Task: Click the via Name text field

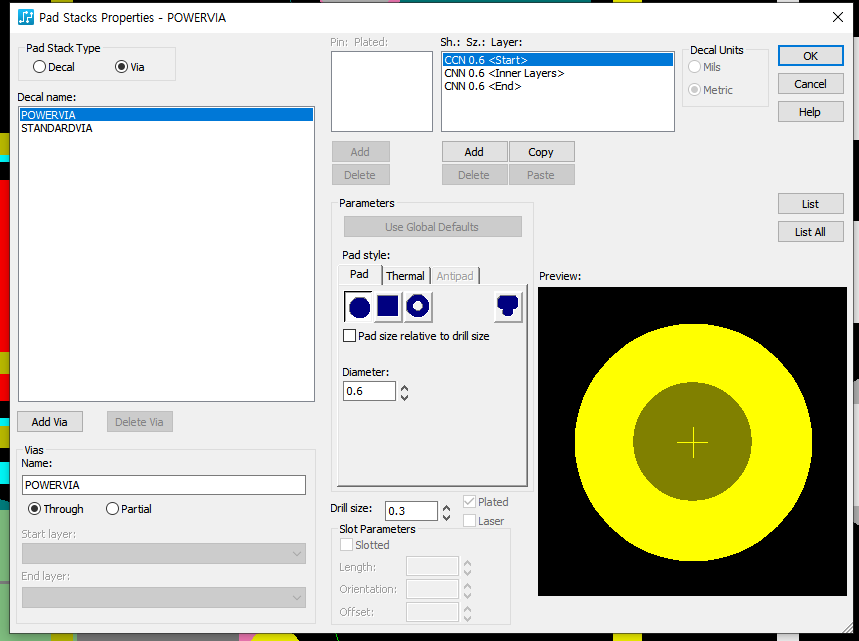Action: click(163, 485)
